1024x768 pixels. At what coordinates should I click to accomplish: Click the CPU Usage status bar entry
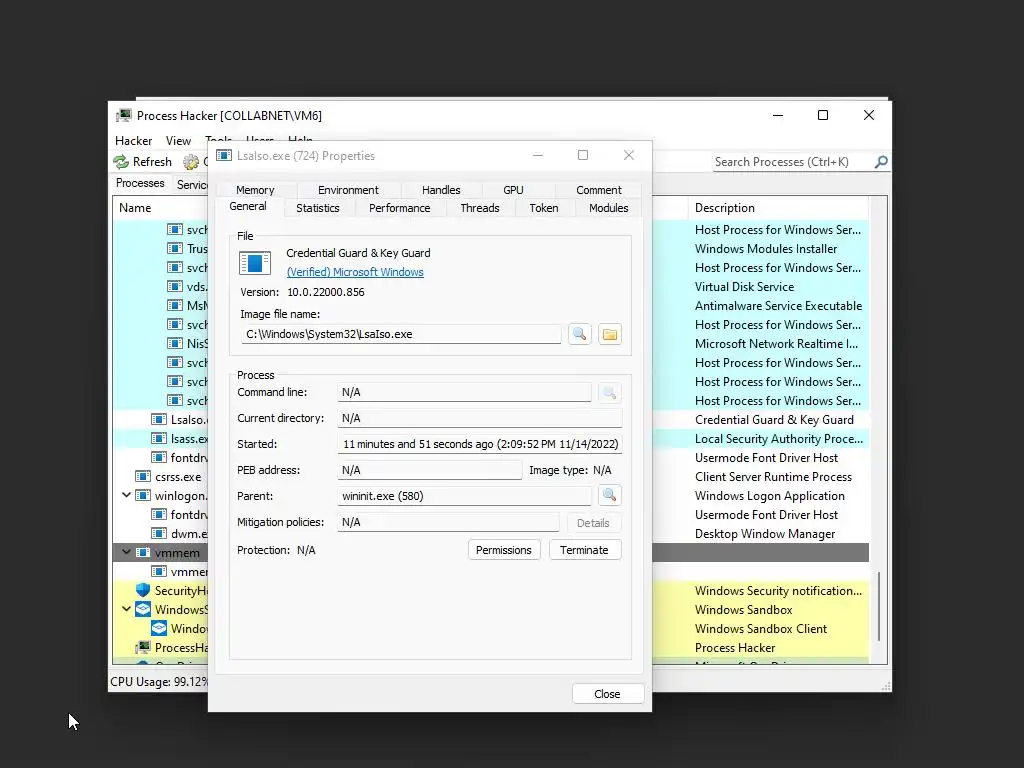159,682
